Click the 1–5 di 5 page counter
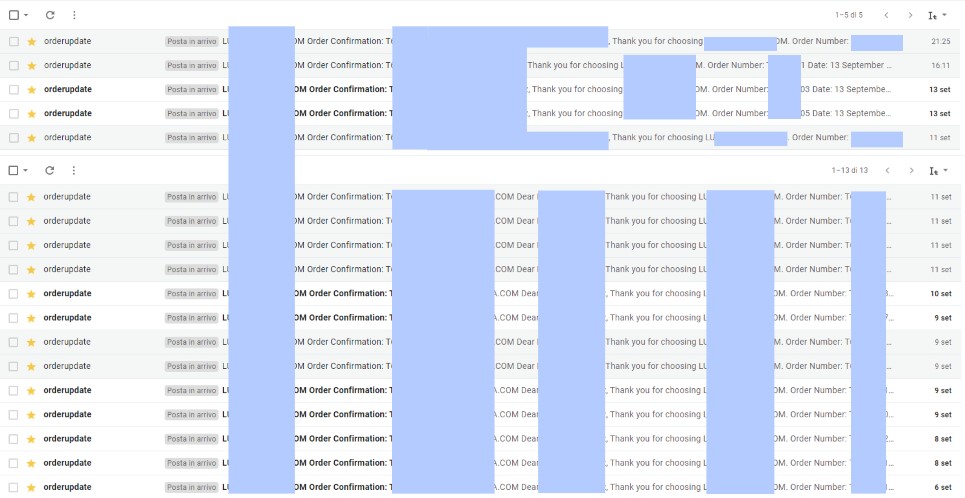965x498 pixels. click(x=849, y=15)
